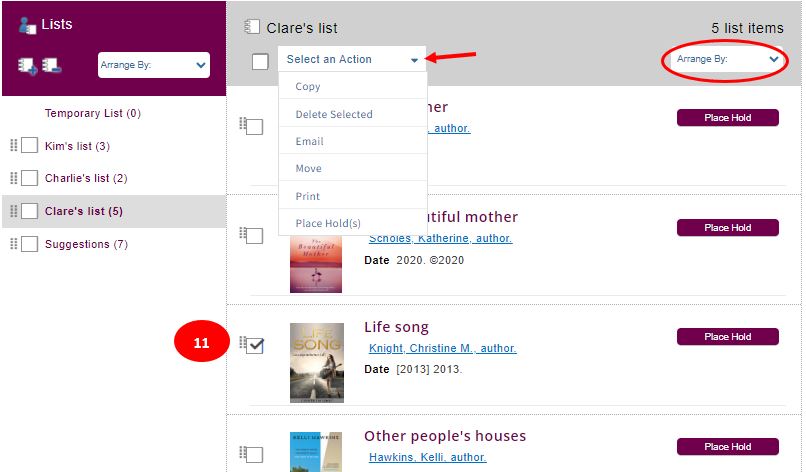This screenshot has height=472, width=806.
Task: Select Email in the action menu
Action: [309, 141]
